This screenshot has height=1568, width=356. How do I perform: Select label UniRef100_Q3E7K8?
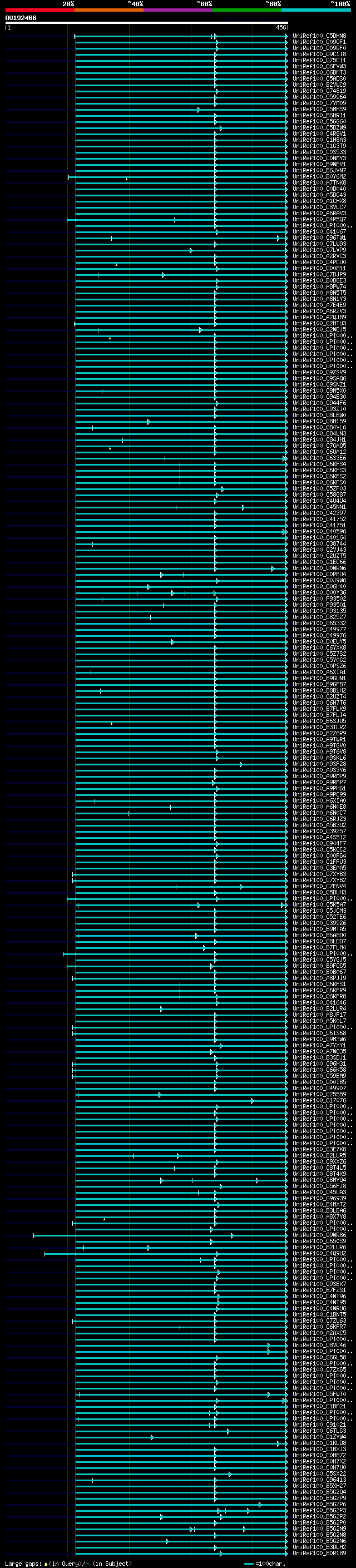click(x=319, y=1150)
